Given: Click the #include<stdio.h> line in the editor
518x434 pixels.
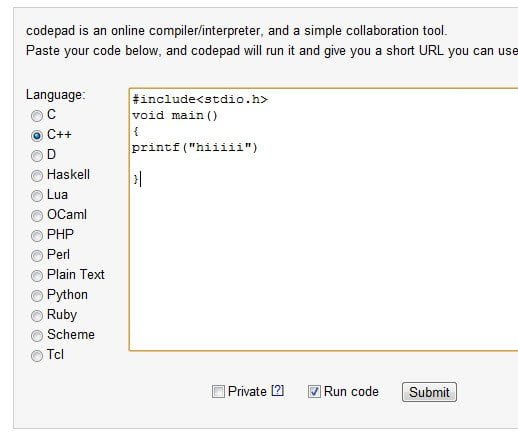Looking at the screenshot, I should pos(200,99).
